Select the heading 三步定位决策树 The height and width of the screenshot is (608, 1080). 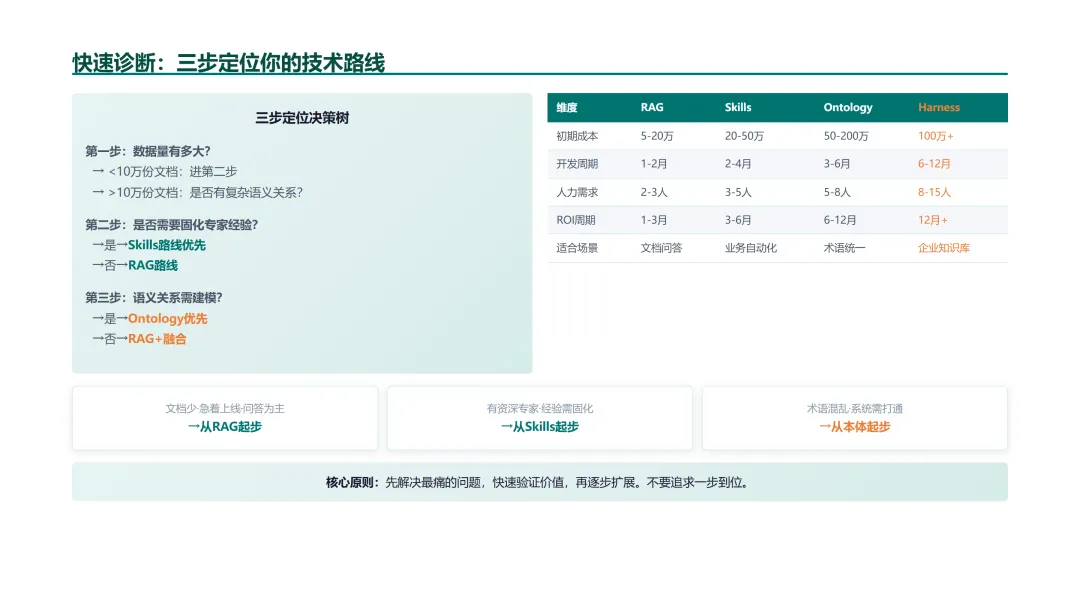tap(302, 118)
